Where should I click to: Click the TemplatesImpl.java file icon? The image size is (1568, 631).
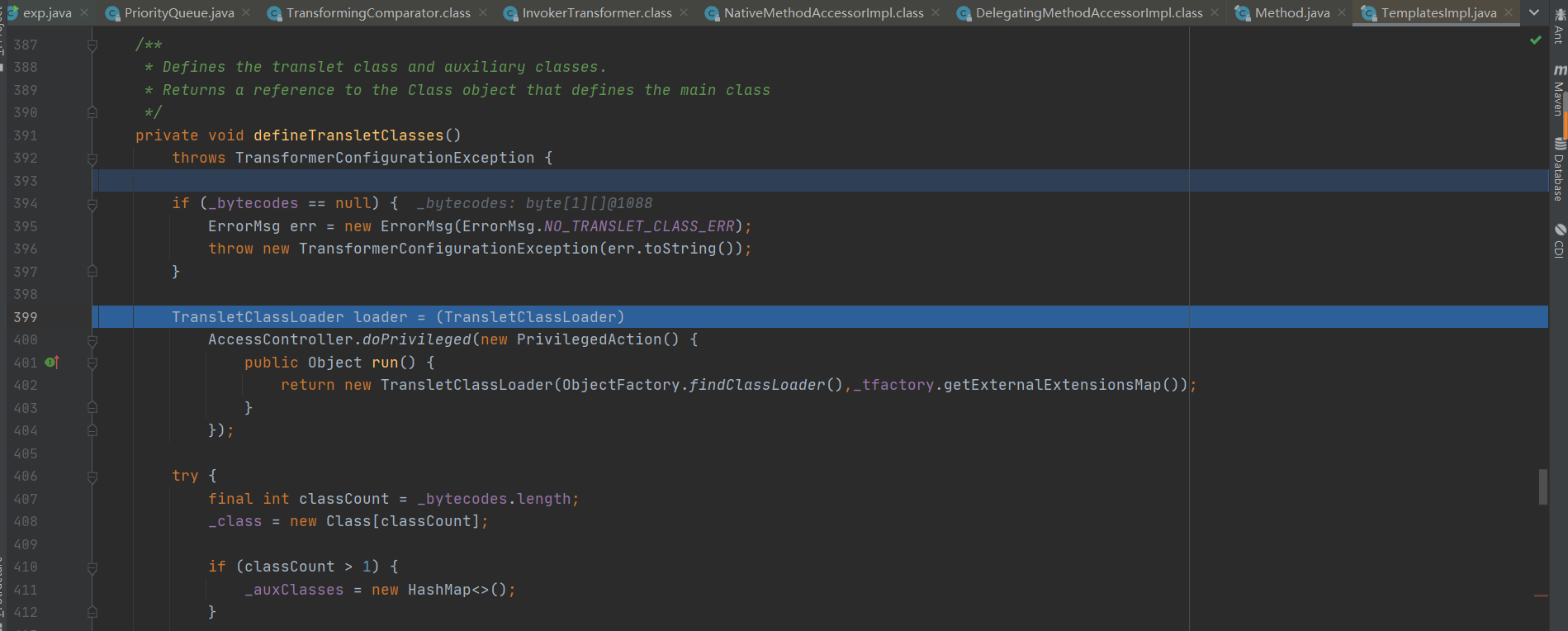pos(1369,13)
